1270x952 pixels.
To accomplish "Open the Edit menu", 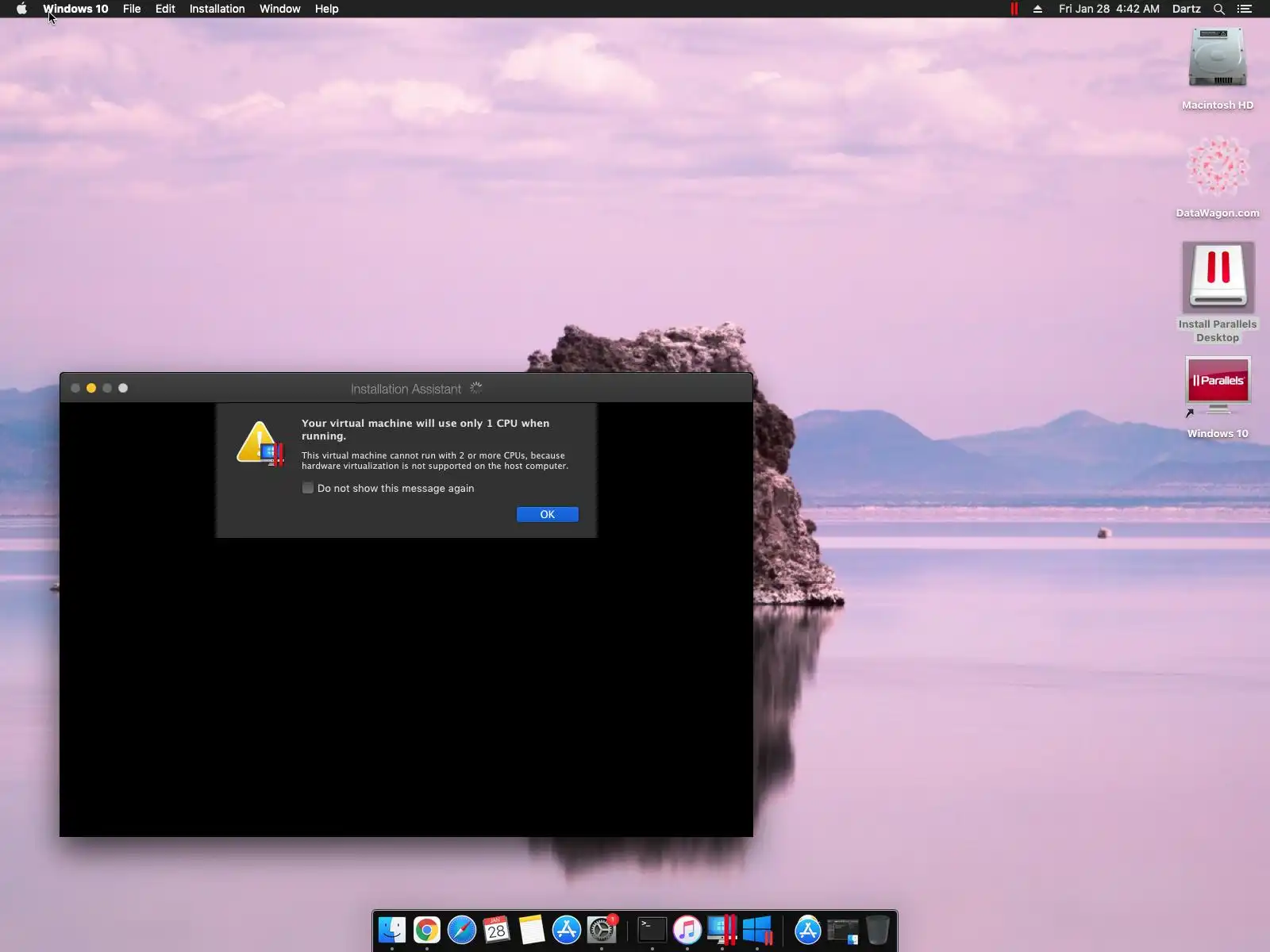I will pyautogui.click(x=165, y=9).
